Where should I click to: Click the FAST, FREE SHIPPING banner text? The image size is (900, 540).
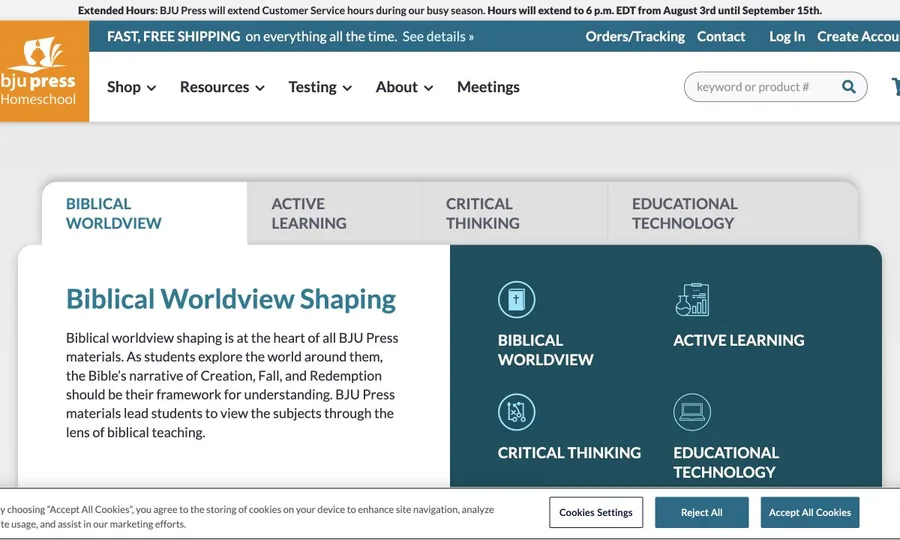coord(173,37)
